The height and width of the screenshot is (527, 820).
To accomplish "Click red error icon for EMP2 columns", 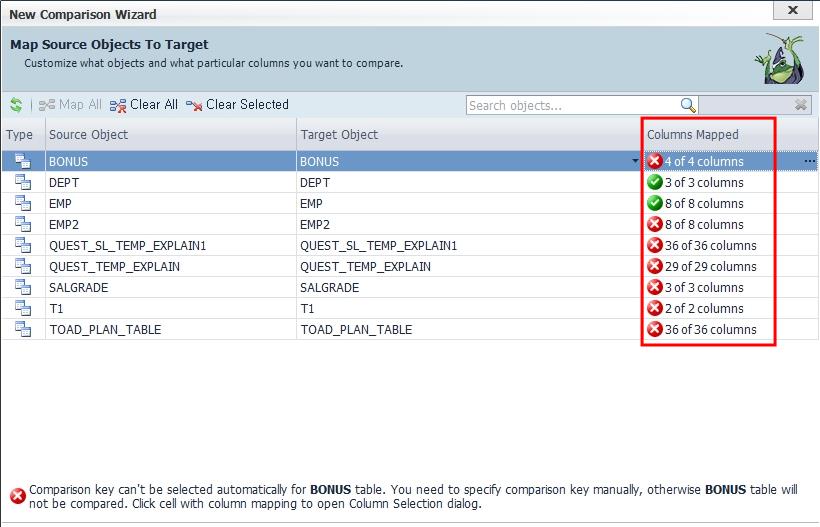I will pos(655,225).
